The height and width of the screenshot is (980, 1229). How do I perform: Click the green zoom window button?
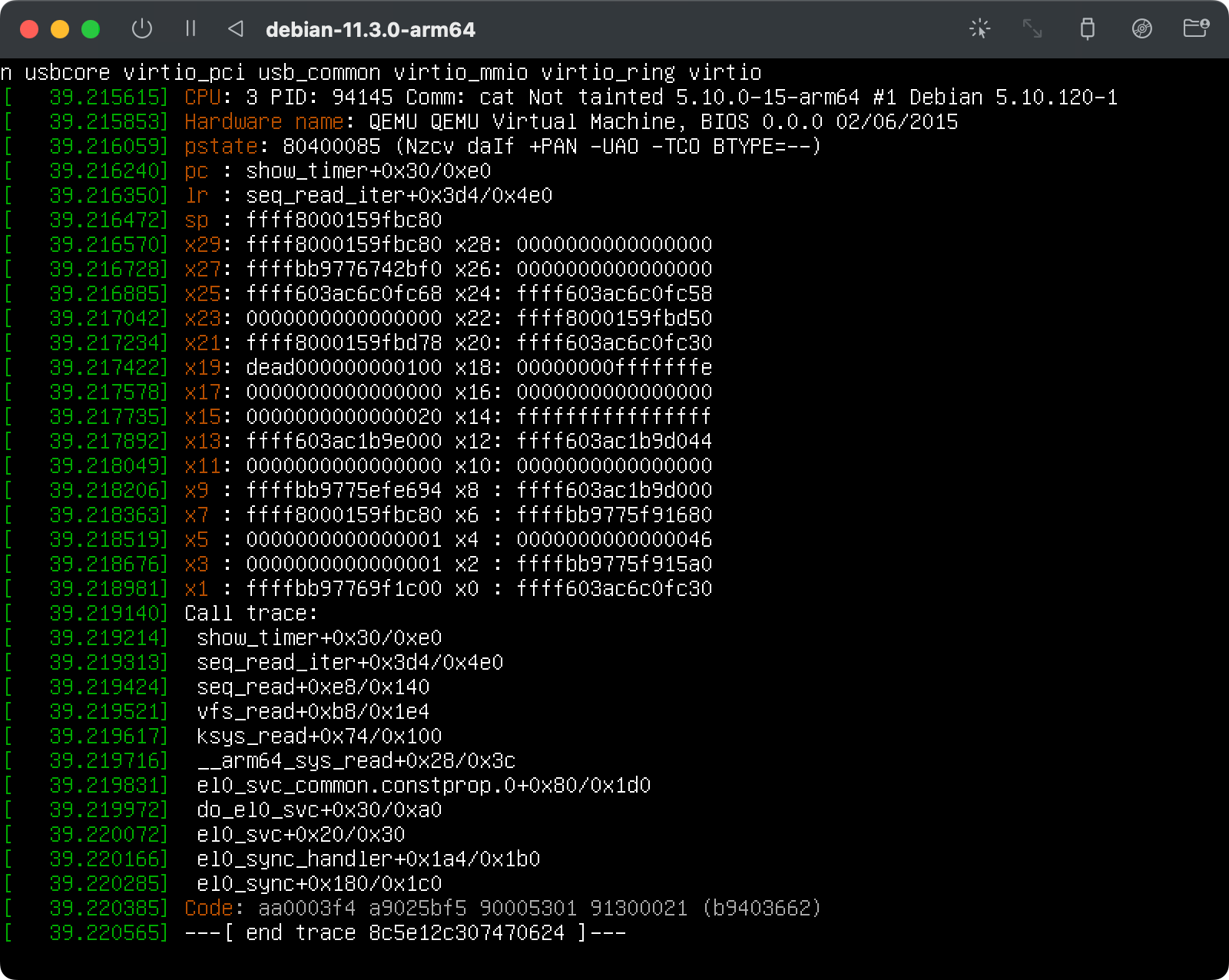90,28
